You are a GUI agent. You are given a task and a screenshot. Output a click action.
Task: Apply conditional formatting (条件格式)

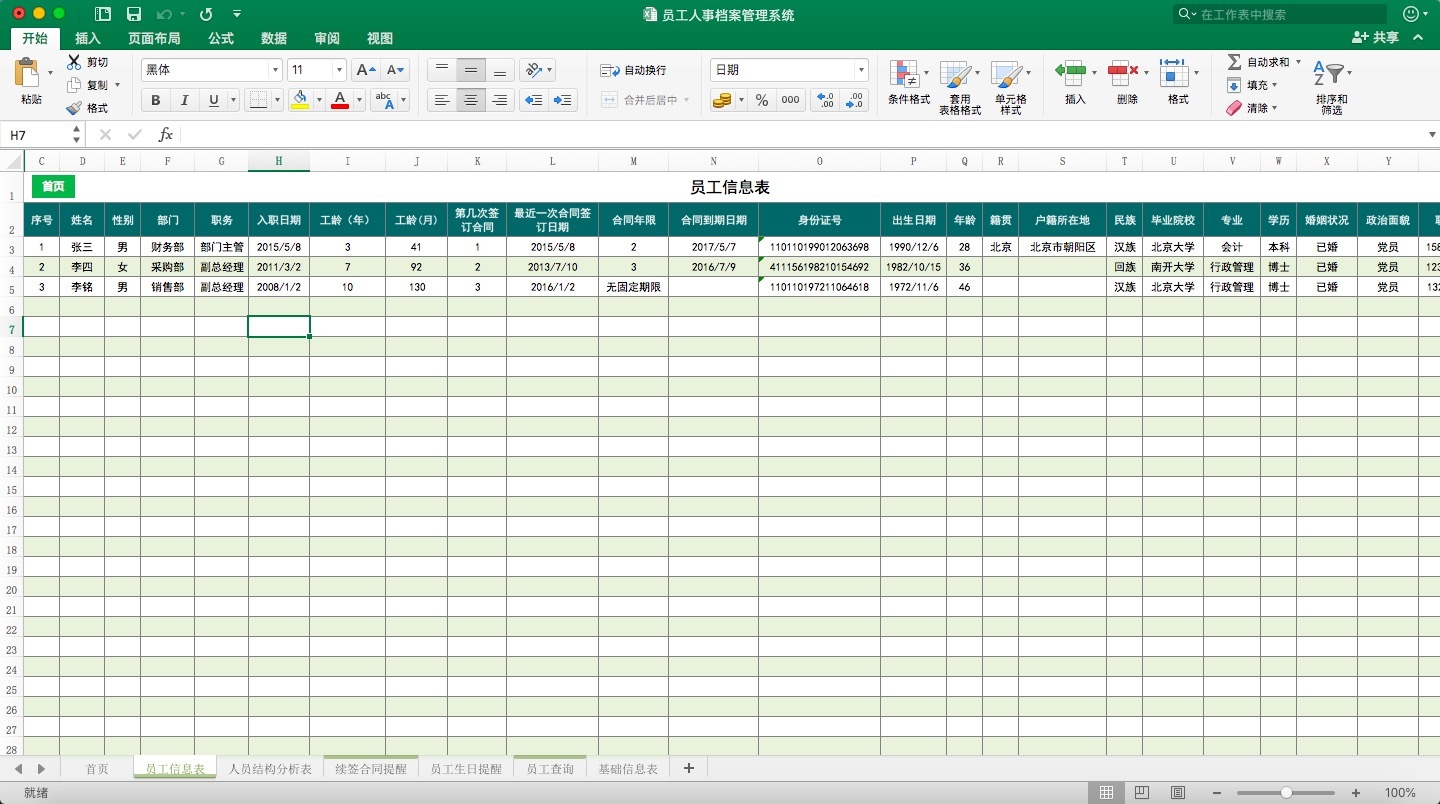908,85
